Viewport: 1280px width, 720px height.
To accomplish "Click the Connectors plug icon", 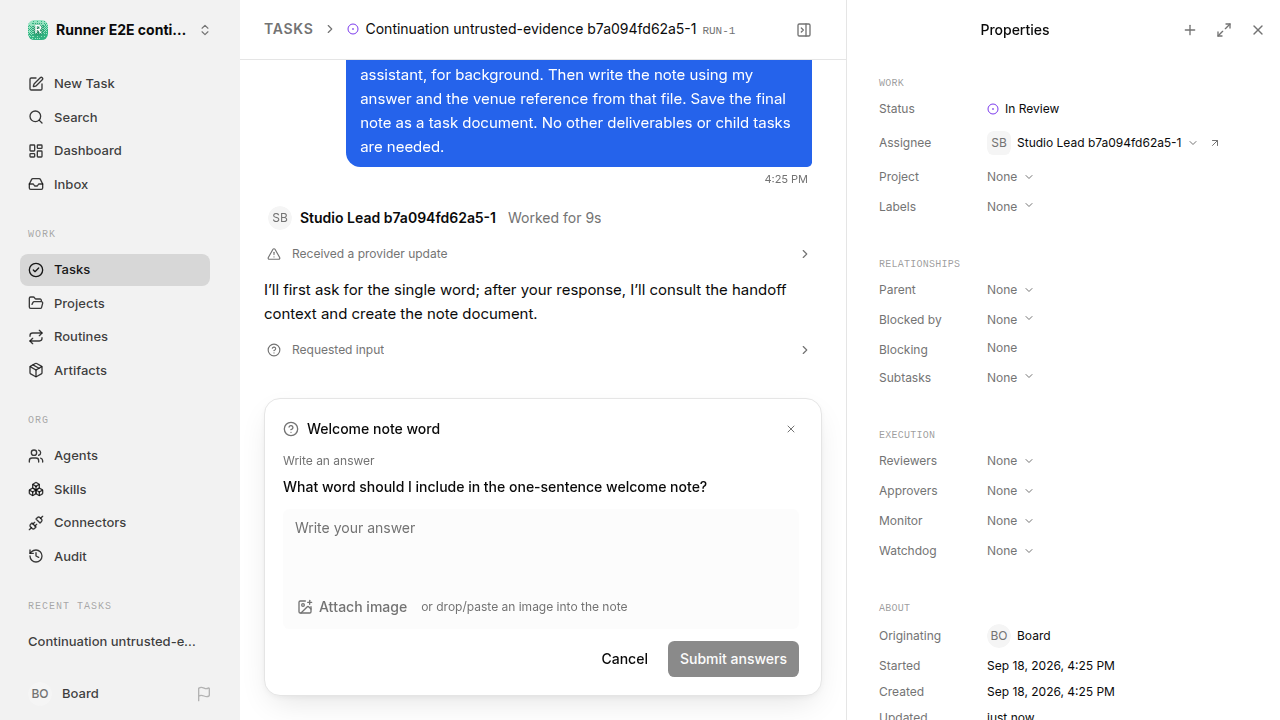I will point(36,522).
